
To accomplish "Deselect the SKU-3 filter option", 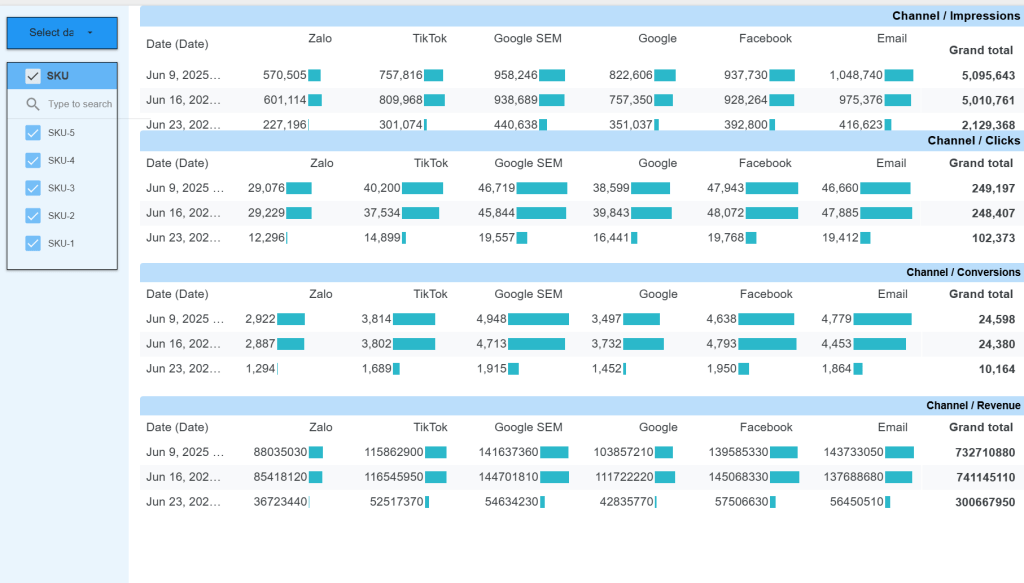I will 33,188.
